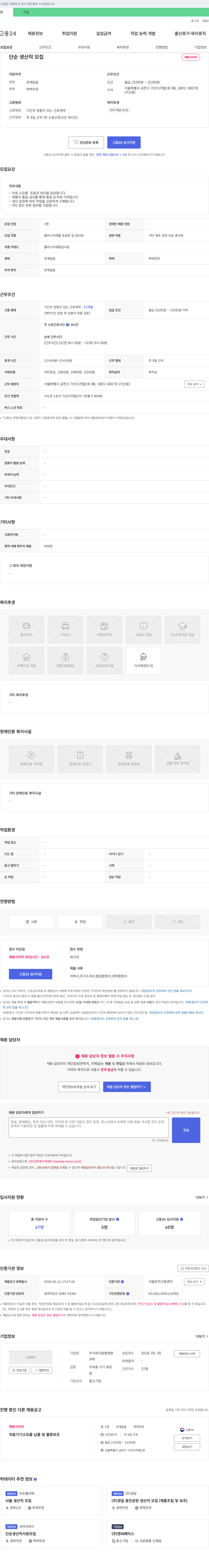The height and width of the screenshot is (1568, 209).
Task: Open the 채용정보 menu
Action: (35, 34)
